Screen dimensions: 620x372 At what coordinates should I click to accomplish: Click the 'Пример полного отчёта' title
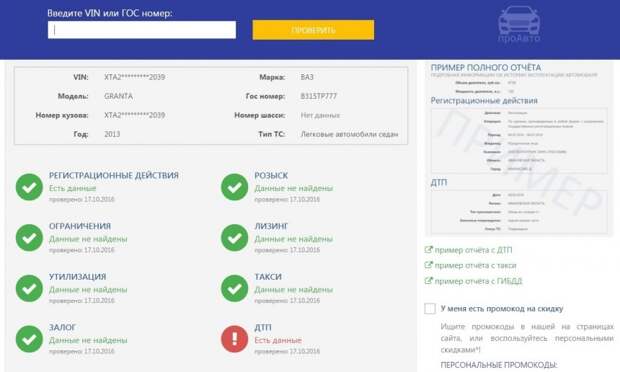coord(486,68)
